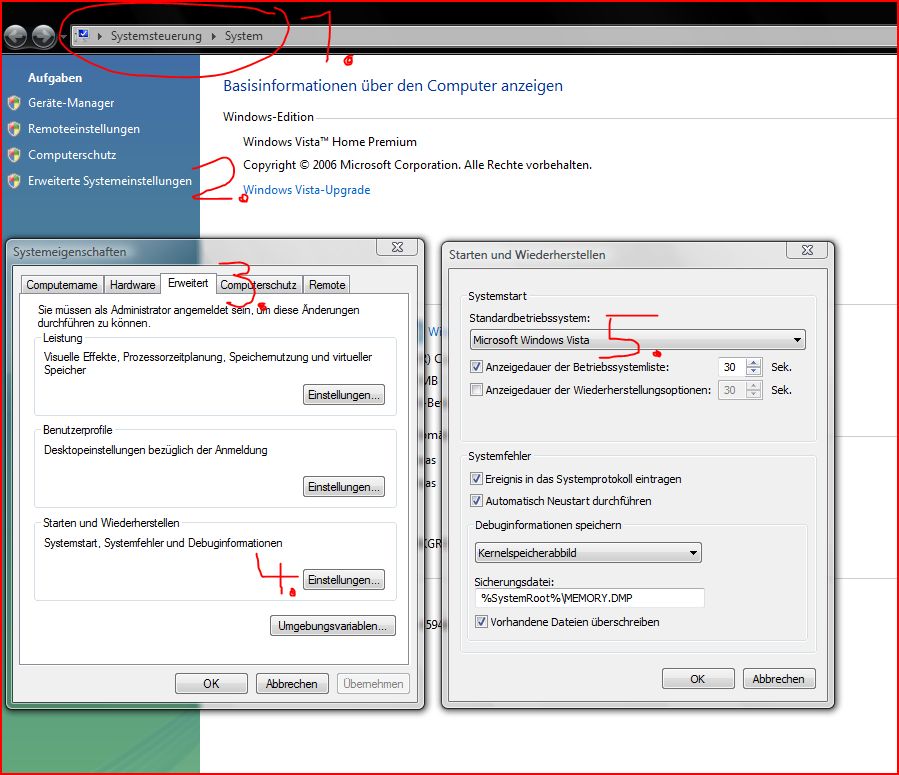Screen dimensions: 899x775
Task: Switch to the Computername tab
Action: click(x=62, y=285)
